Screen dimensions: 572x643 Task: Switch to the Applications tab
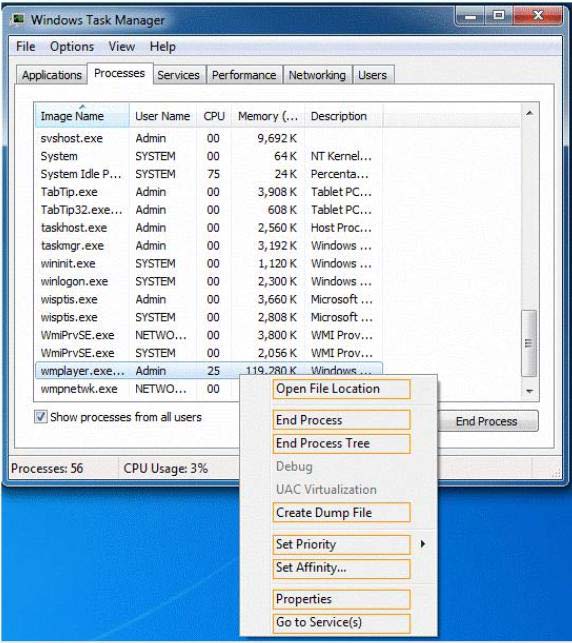click(x=52, y=75)
